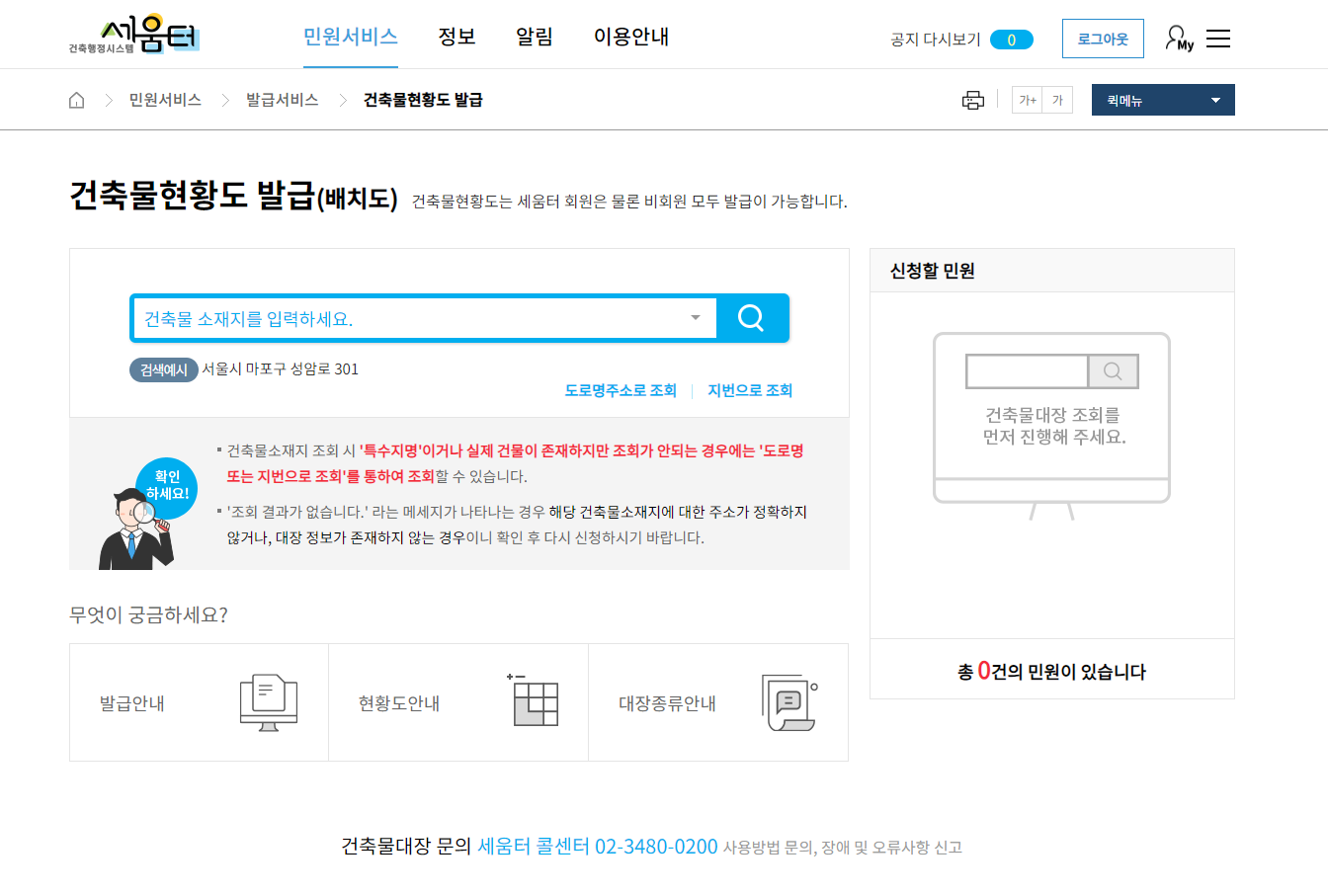Click the 지번으로 조회 link
Screen dimensions: 1328x896
click(x=749, y=389)
